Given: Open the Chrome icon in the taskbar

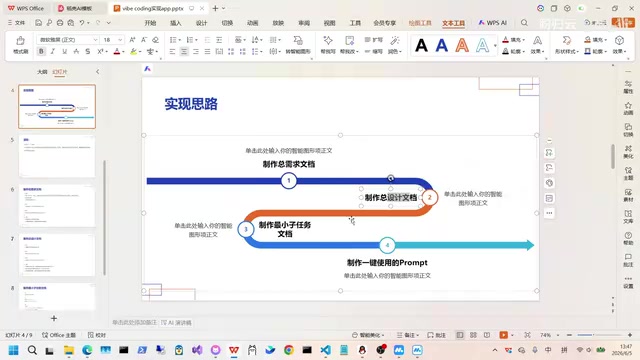Looking at the screenshot, I should click(x=289, y=350).
